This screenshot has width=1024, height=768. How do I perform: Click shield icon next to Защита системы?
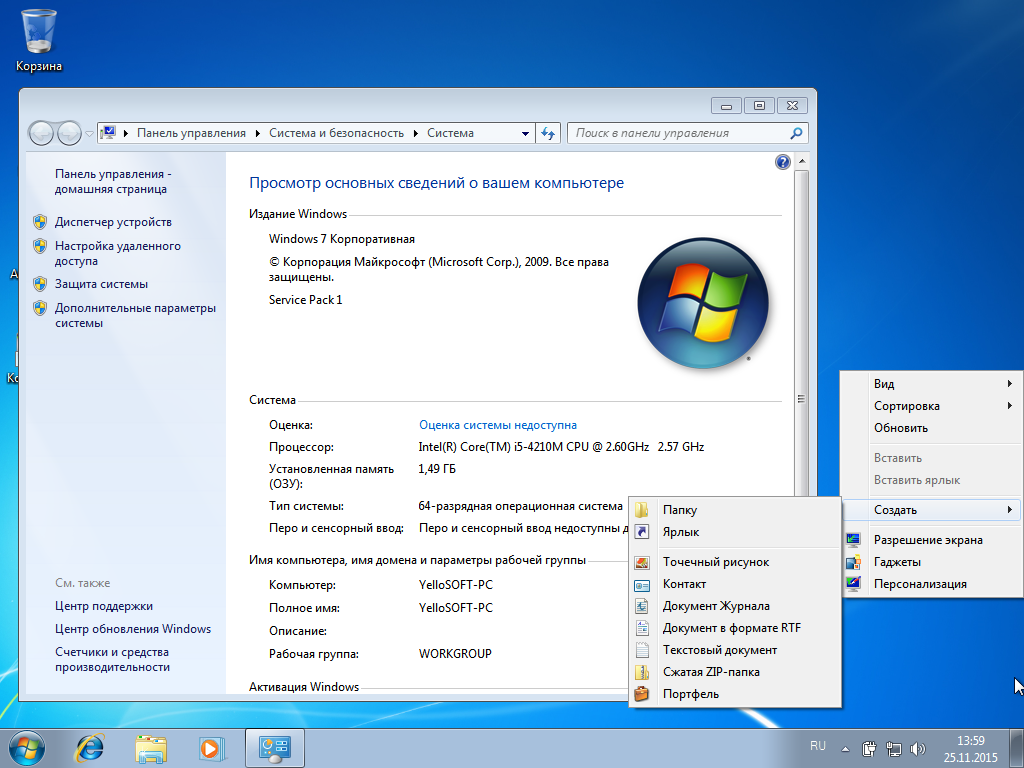[x=40, y=284]
